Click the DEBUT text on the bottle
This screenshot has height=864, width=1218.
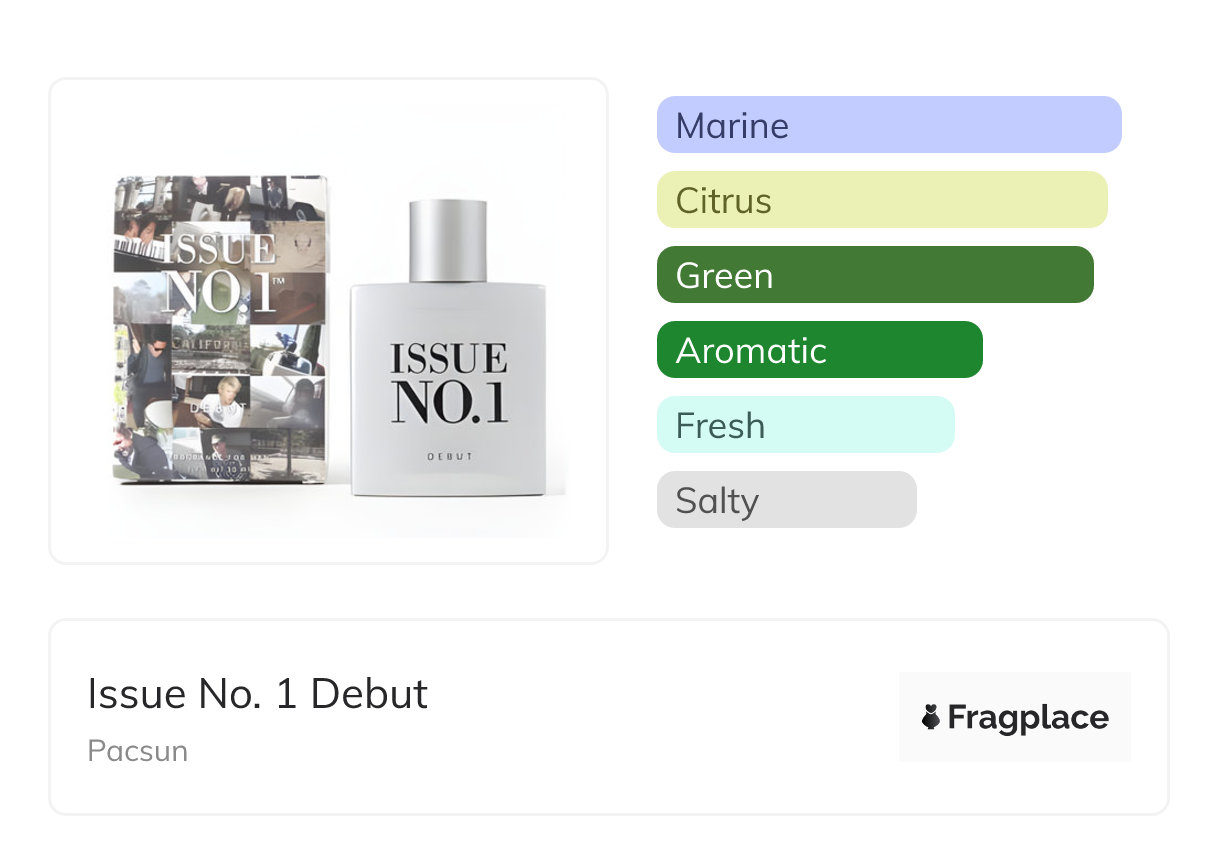[x=449, y=457]
